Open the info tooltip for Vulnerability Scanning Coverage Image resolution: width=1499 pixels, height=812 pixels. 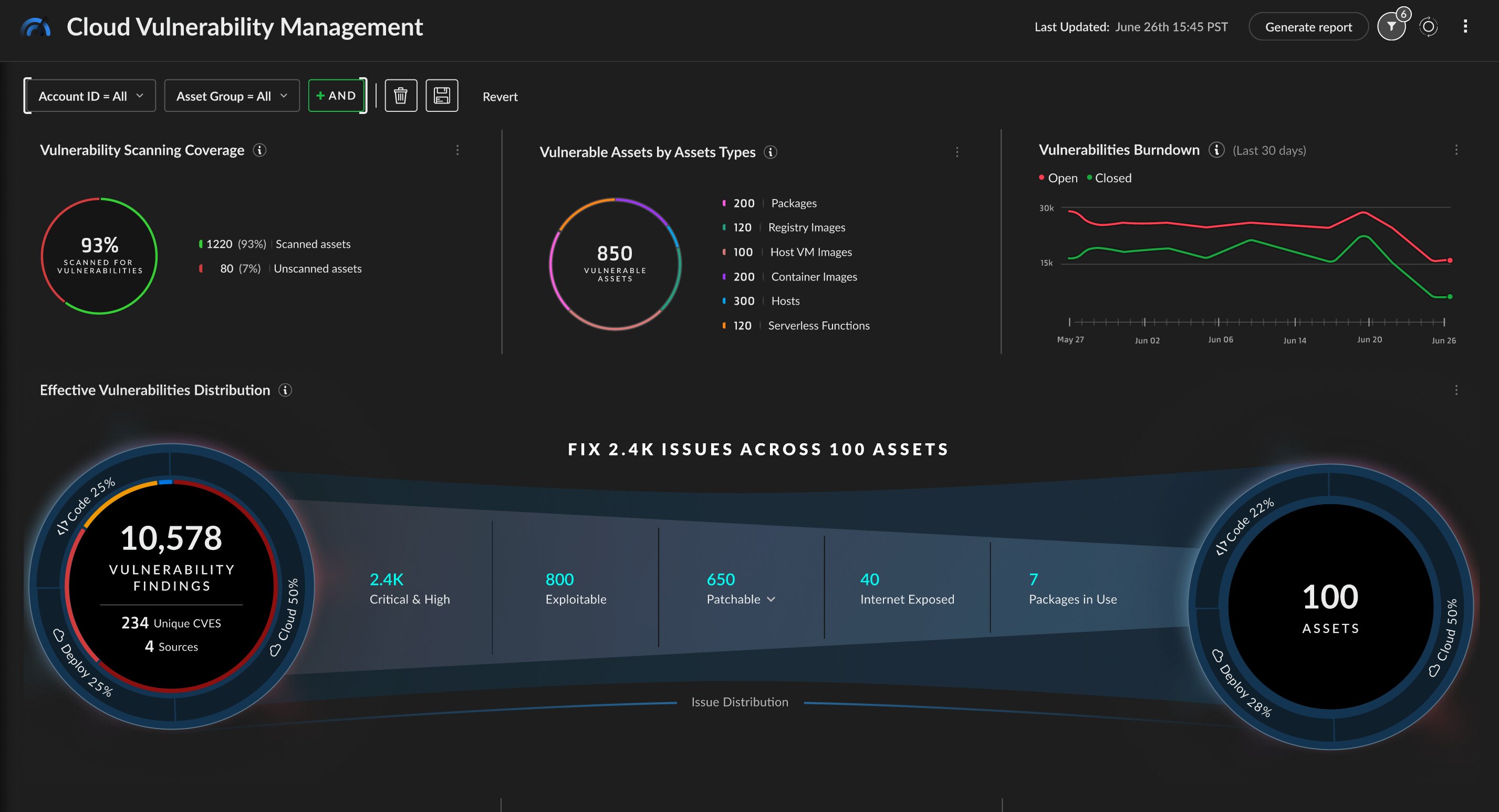259,150
